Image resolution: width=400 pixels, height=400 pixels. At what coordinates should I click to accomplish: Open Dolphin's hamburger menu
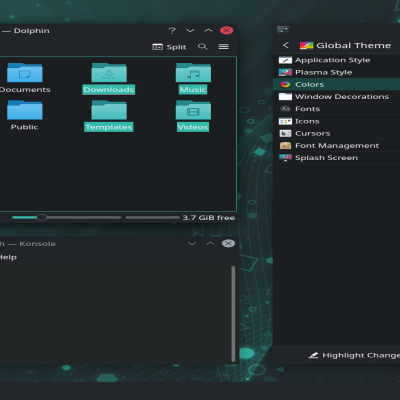pyautogui.click(x=224, y=47)
